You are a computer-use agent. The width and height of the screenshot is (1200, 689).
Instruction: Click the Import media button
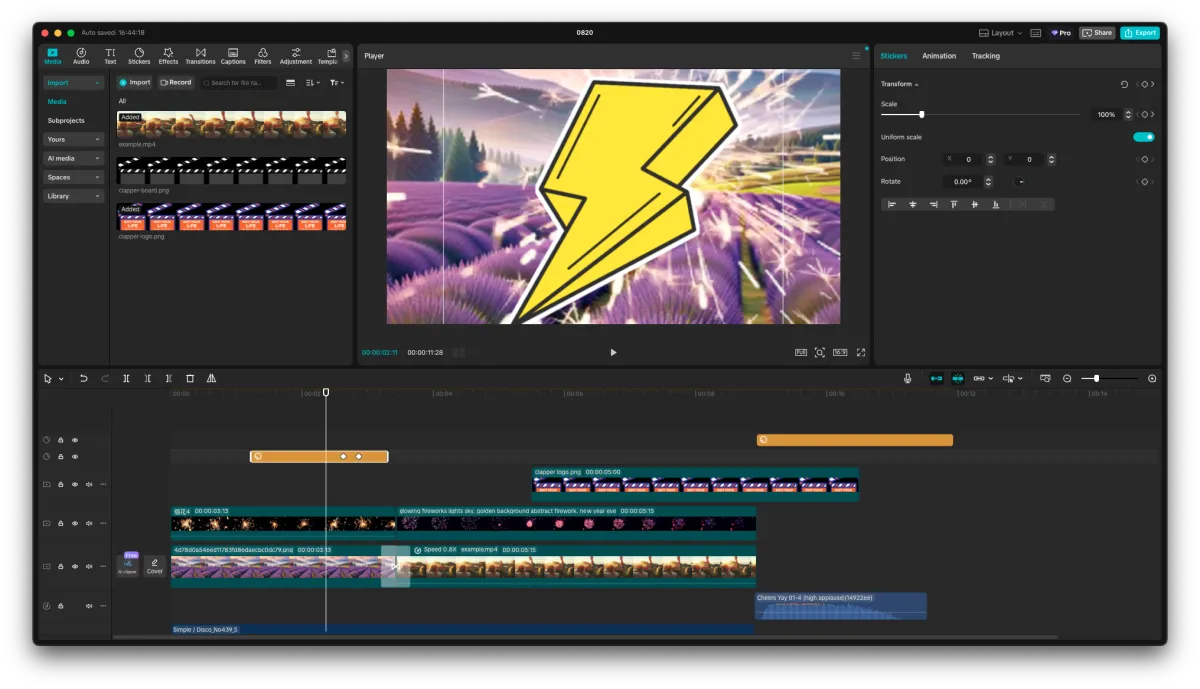click(x=134, y=83)
